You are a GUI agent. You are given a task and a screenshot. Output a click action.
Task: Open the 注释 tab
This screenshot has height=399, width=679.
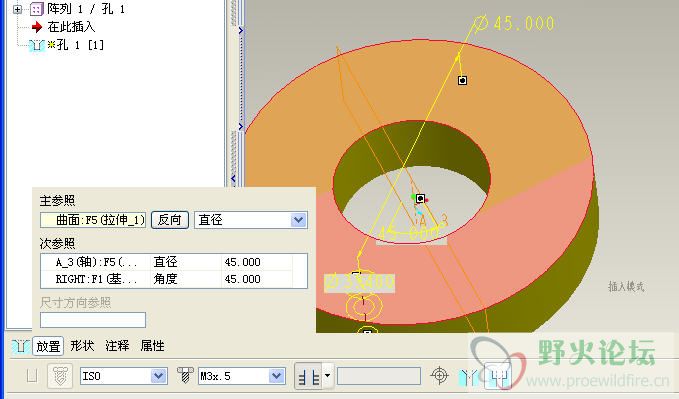click(x=117, y=346)
